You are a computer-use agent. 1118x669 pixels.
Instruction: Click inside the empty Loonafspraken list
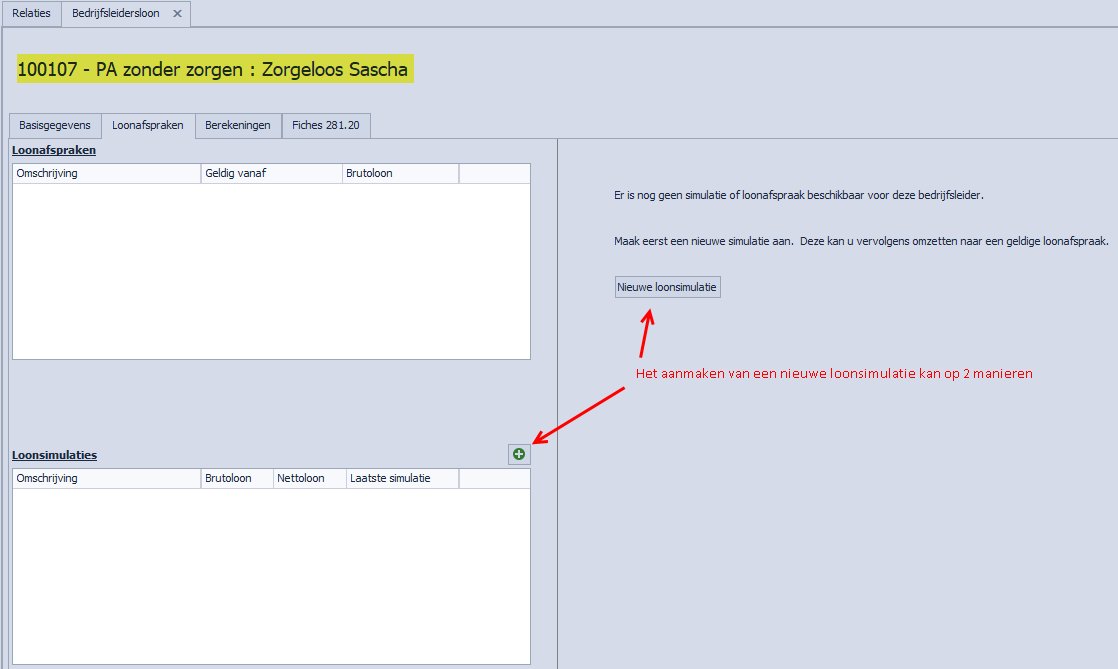point(270,270)
